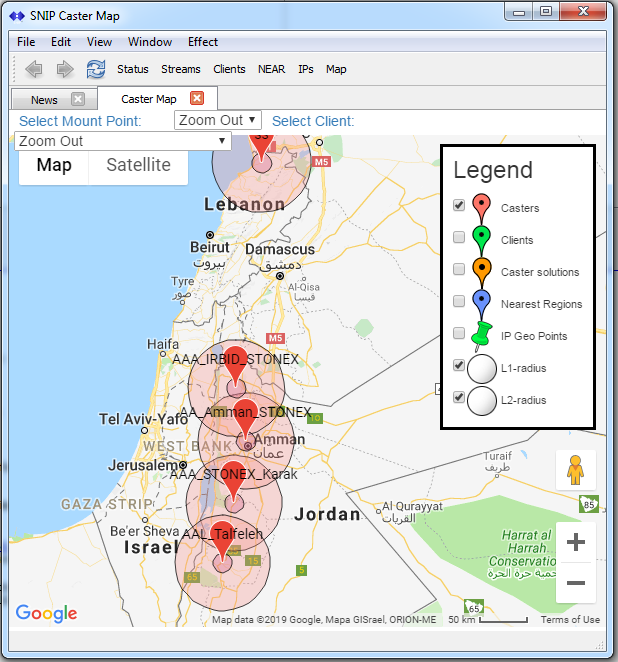This screenshot has height=662, width=618.
Task: Click IPs in the toolbar
Action: (x=306, y=69)
